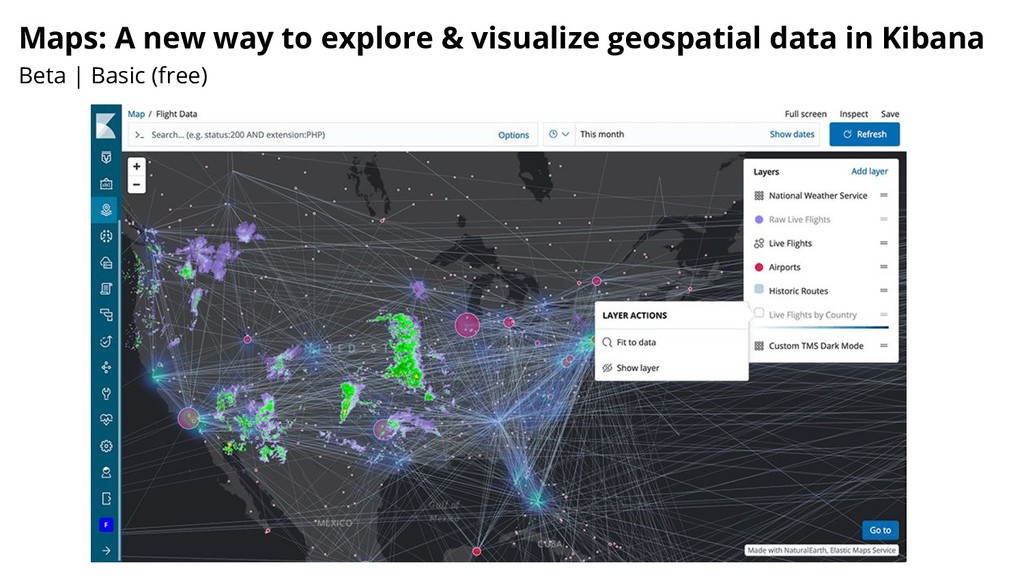Screen dimensions: 1024x576
Task: Zoom in on the map with plus button
Action: [x=136, y=167]
